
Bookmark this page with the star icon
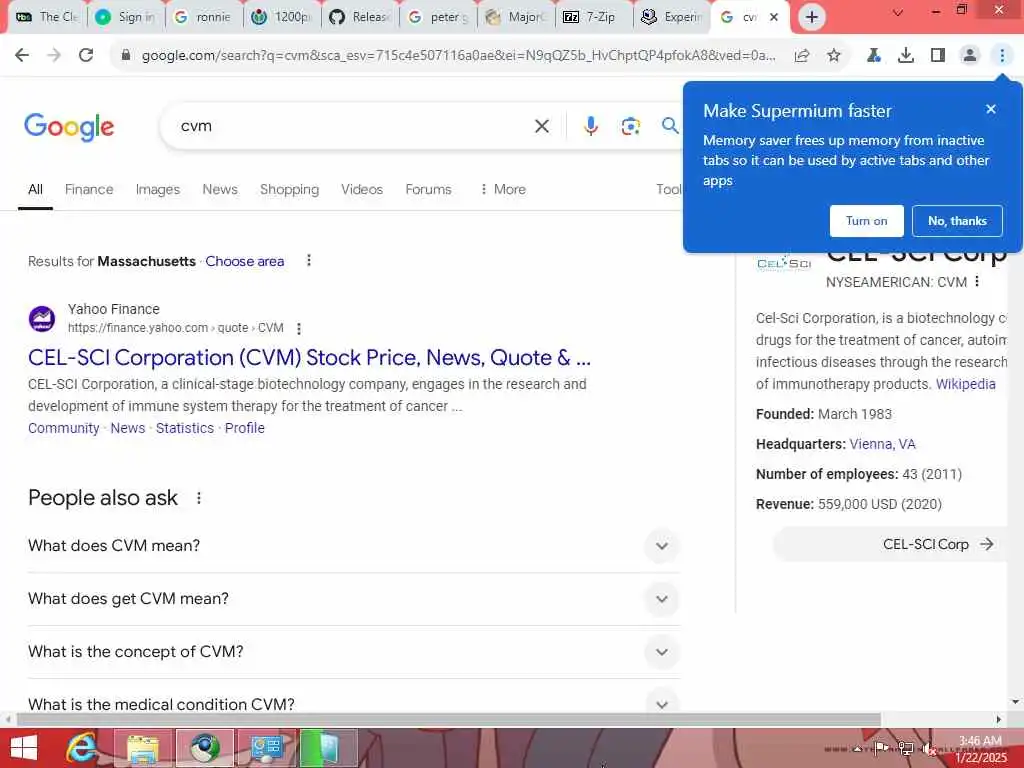tap(834, 56)
